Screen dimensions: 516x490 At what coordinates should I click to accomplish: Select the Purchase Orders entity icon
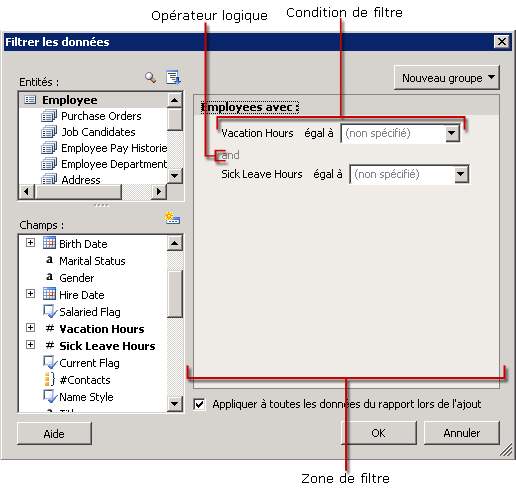click(x=49, y=116)
